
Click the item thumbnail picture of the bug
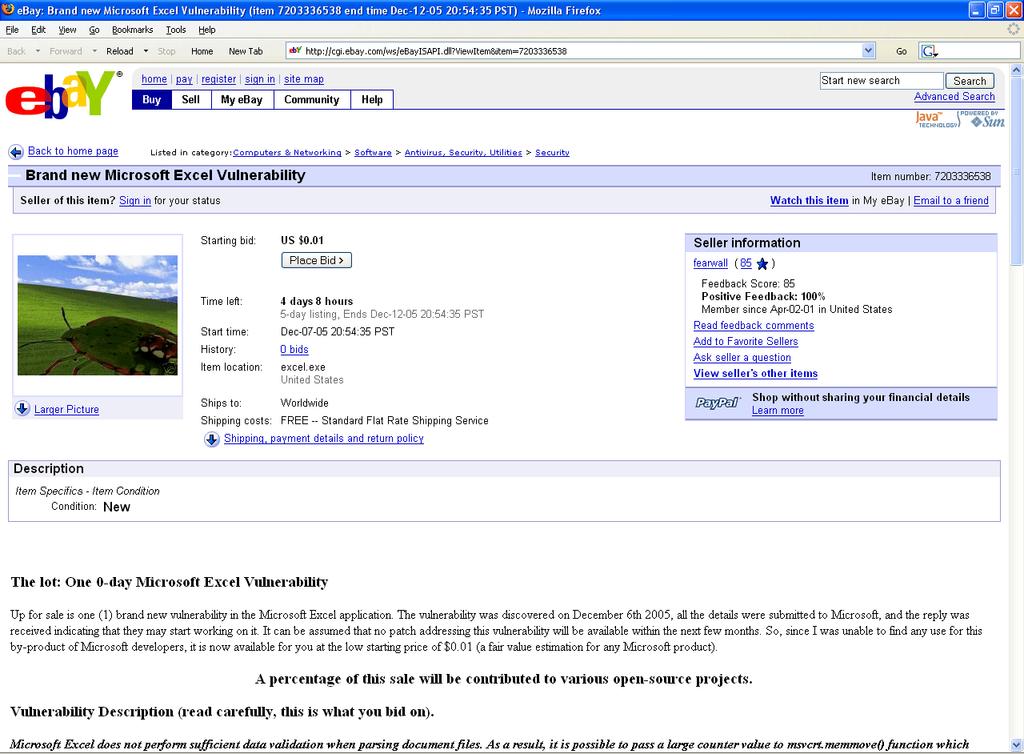click(x=97, y=315)
